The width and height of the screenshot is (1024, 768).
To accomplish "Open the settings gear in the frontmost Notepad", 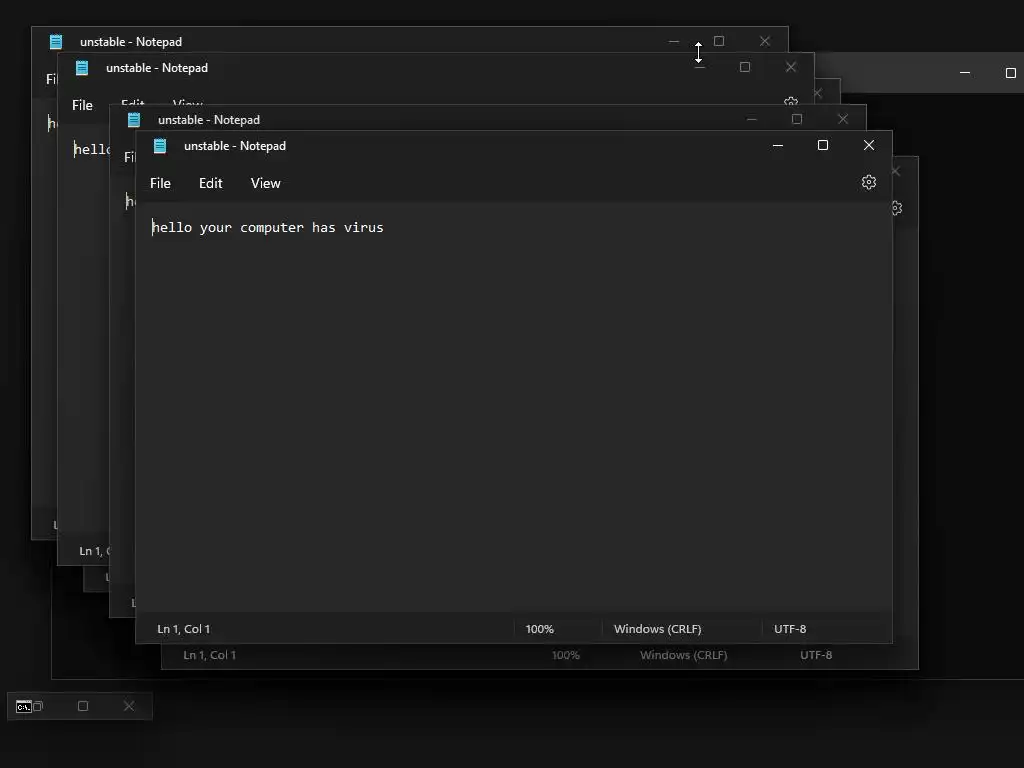I will [869, 182].
